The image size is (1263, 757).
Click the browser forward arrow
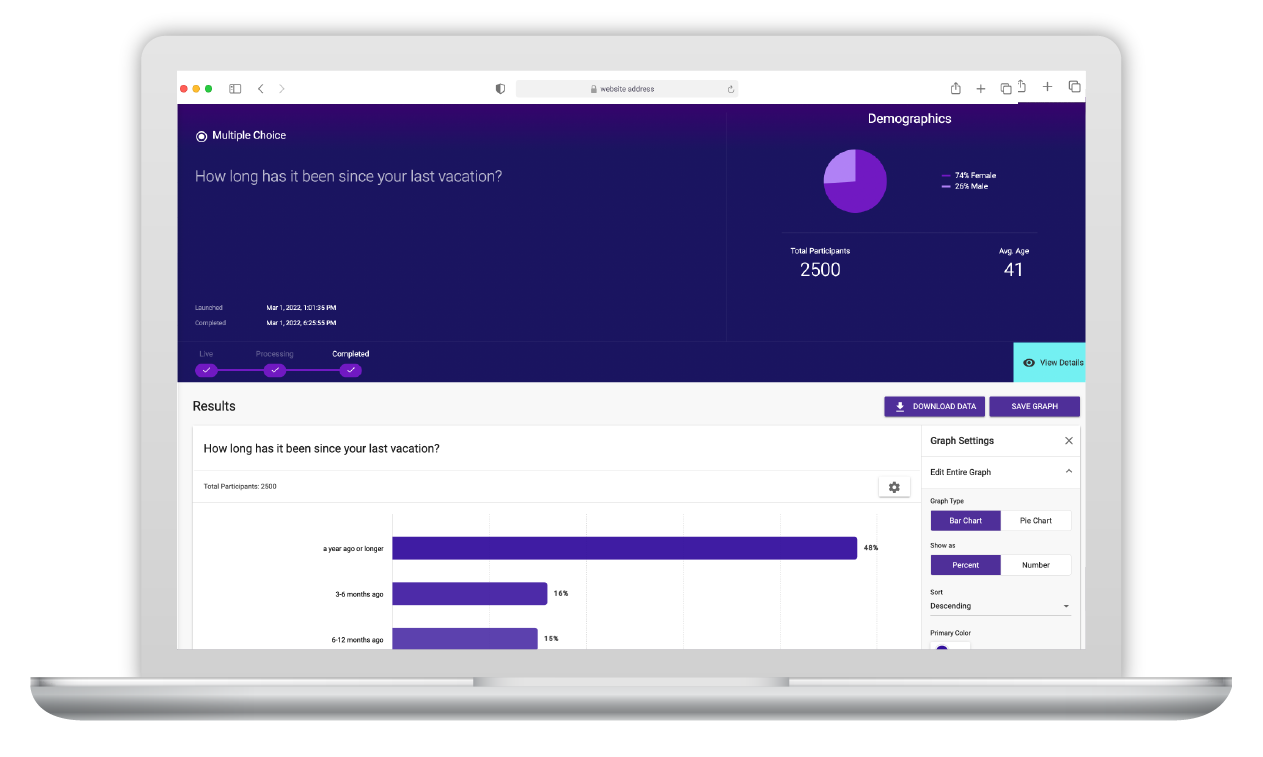coord(282,89)
